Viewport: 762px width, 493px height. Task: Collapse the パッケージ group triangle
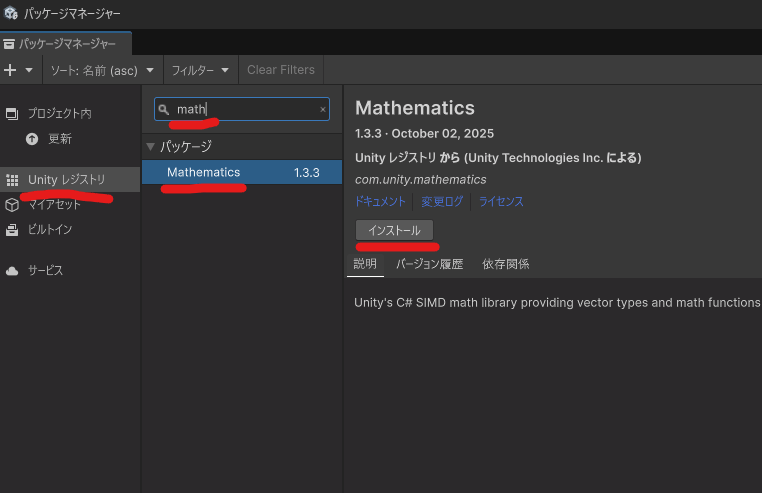pos(151,146)
